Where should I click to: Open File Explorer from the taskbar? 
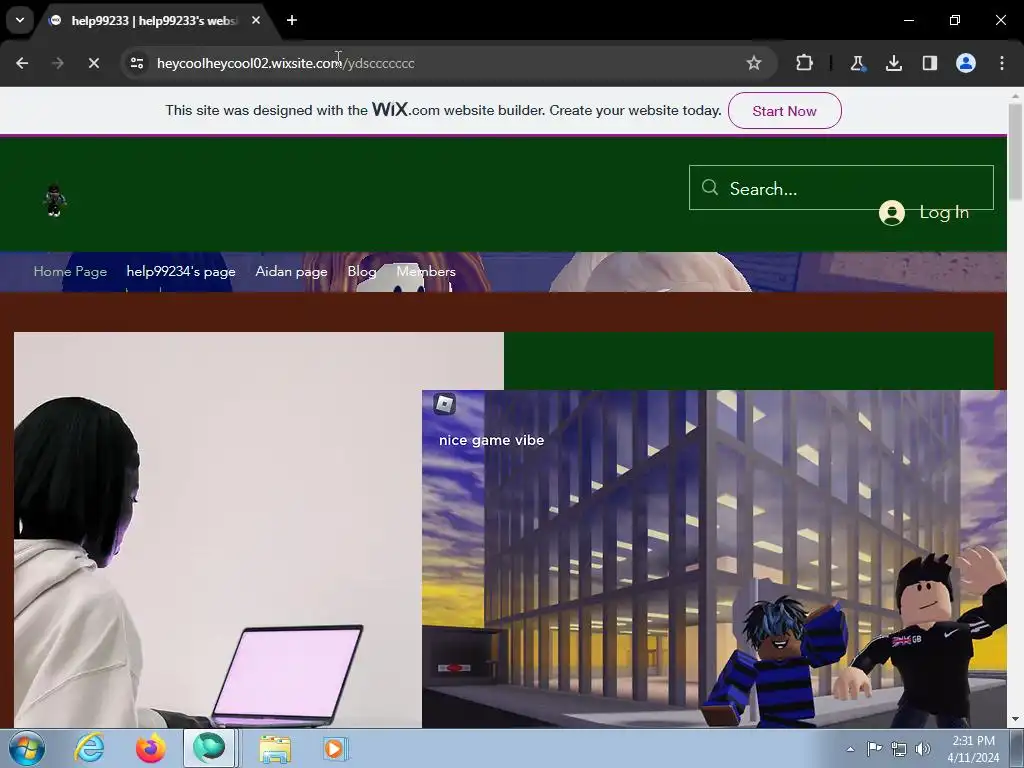pos(276,749)
